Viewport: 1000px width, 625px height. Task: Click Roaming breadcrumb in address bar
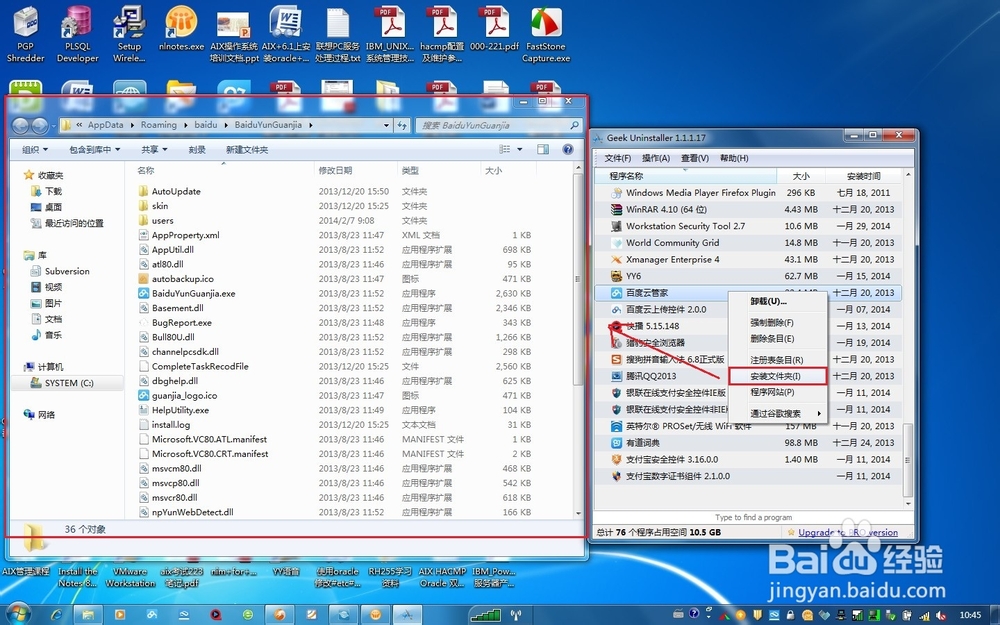158,125
